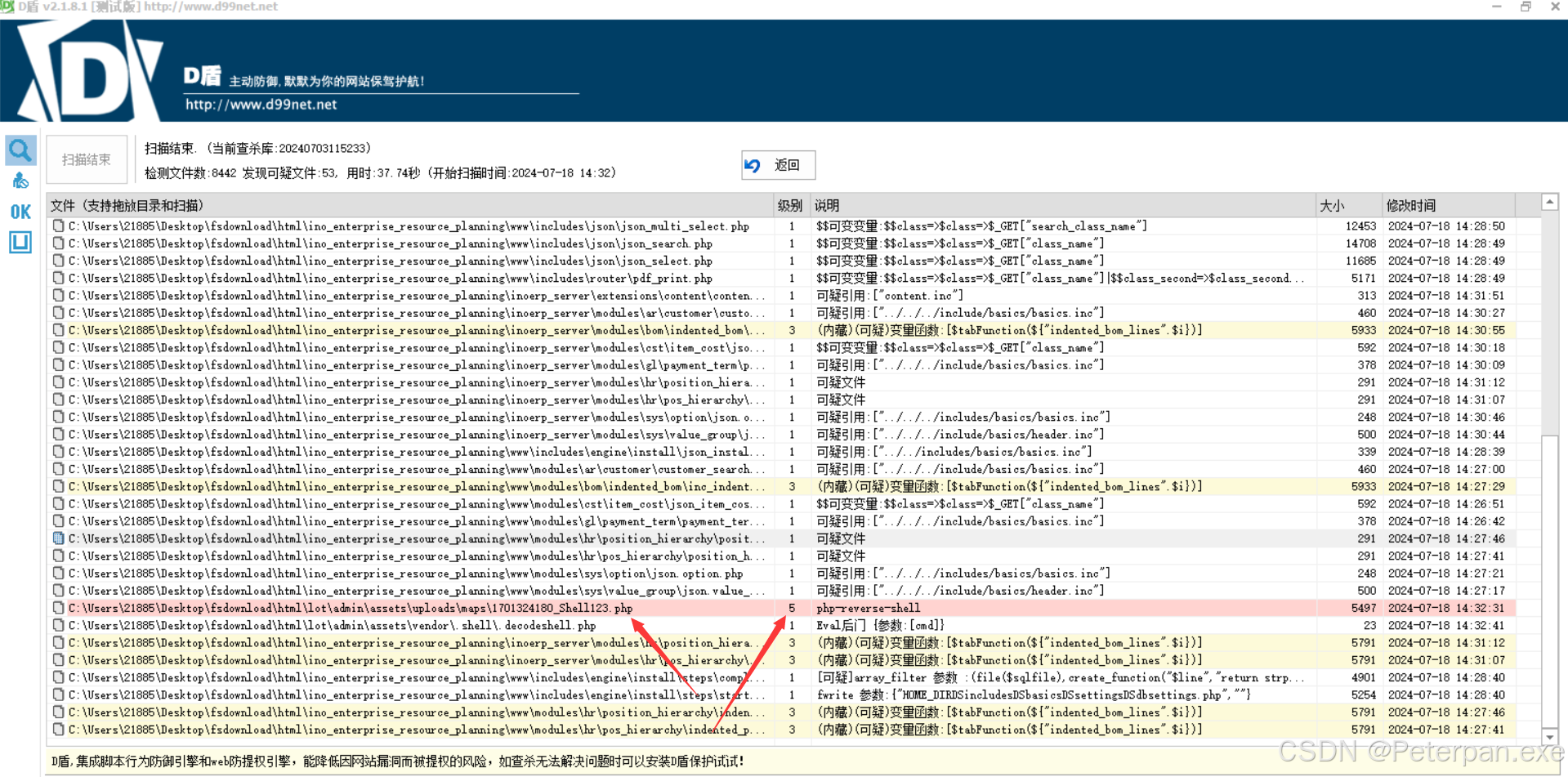Sort by the 文件 column header
Viewport: 1568px width, 777px height.
point(410,205)
